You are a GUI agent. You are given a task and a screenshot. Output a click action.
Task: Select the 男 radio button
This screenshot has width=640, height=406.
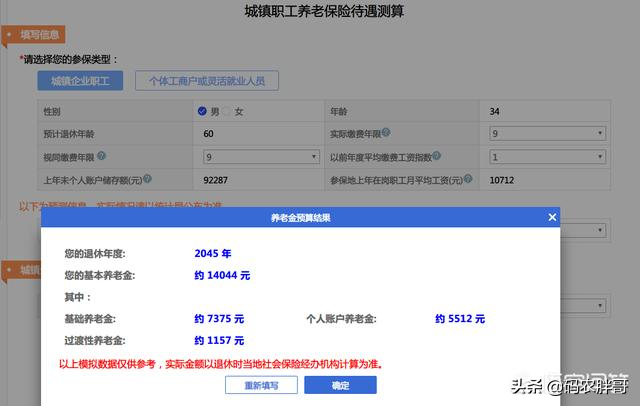202,111
